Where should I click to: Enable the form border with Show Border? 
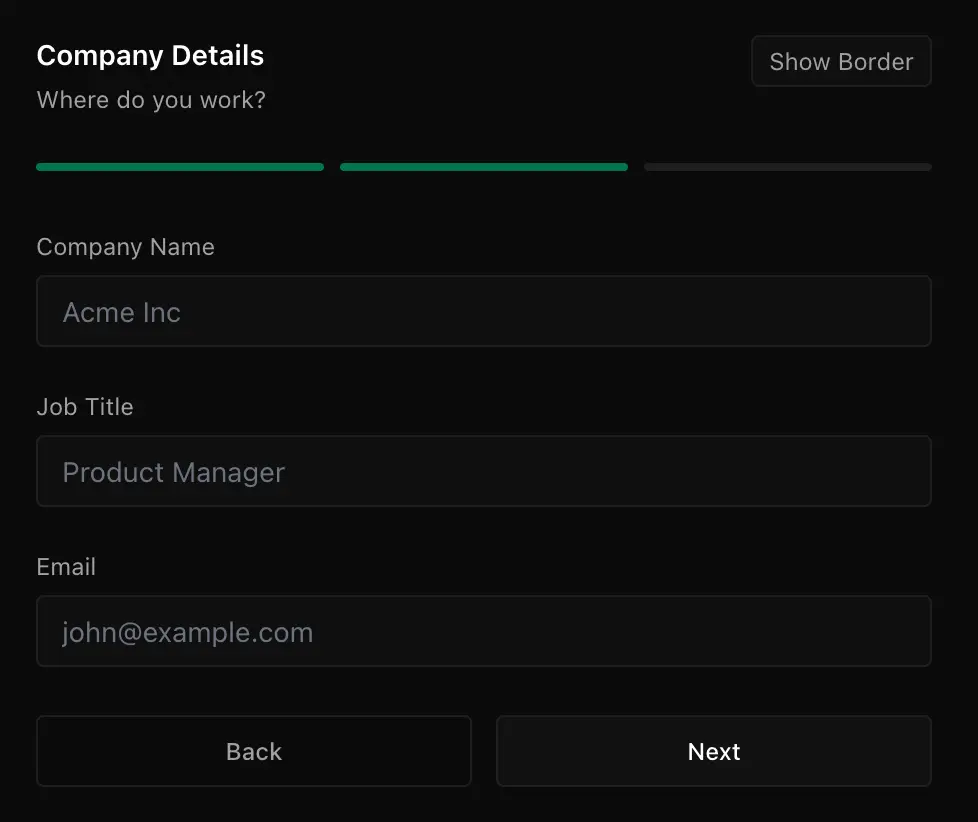coord(841,61)
